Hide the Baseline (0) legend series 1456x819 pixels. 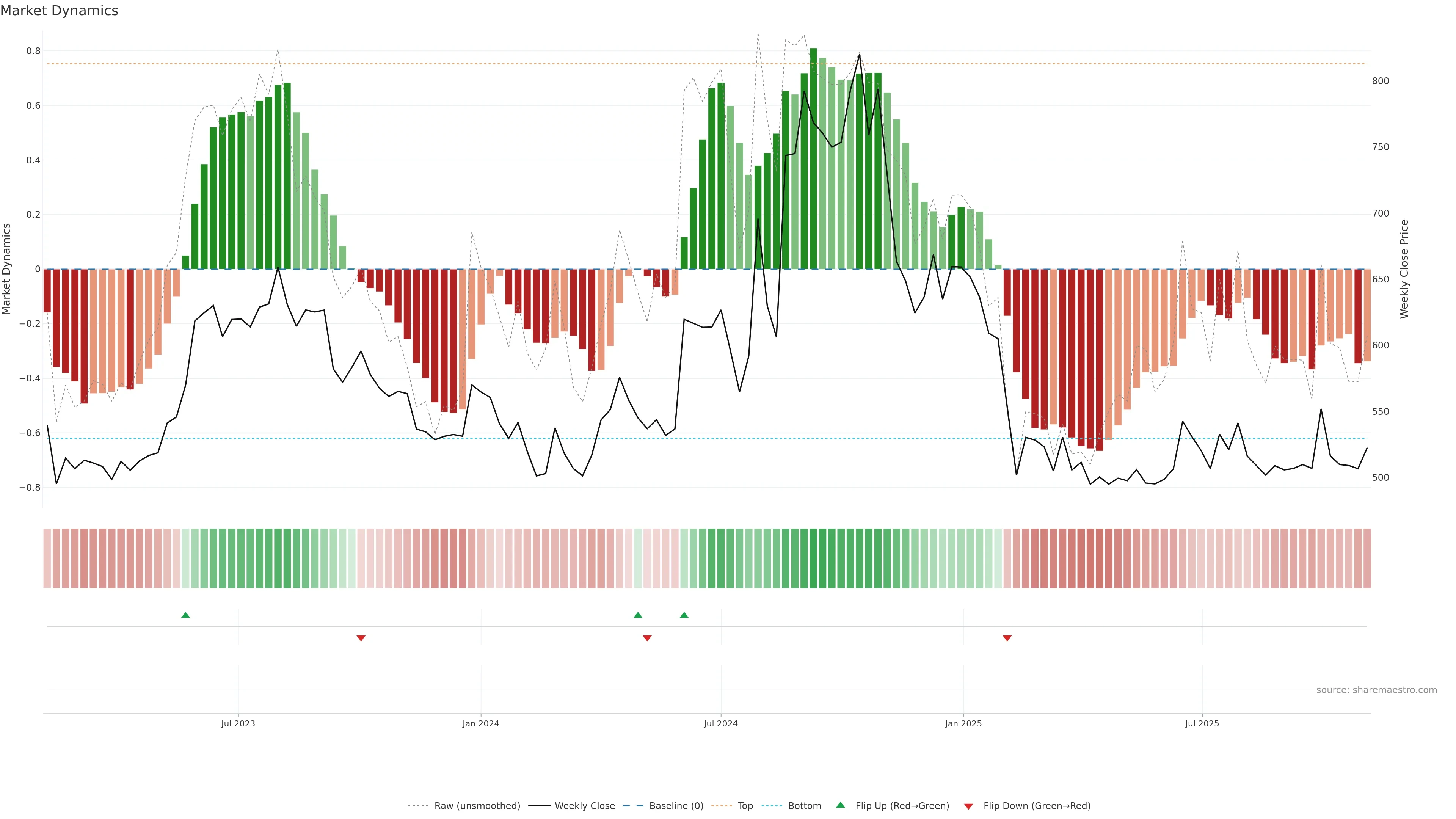[x=676, y=806]
